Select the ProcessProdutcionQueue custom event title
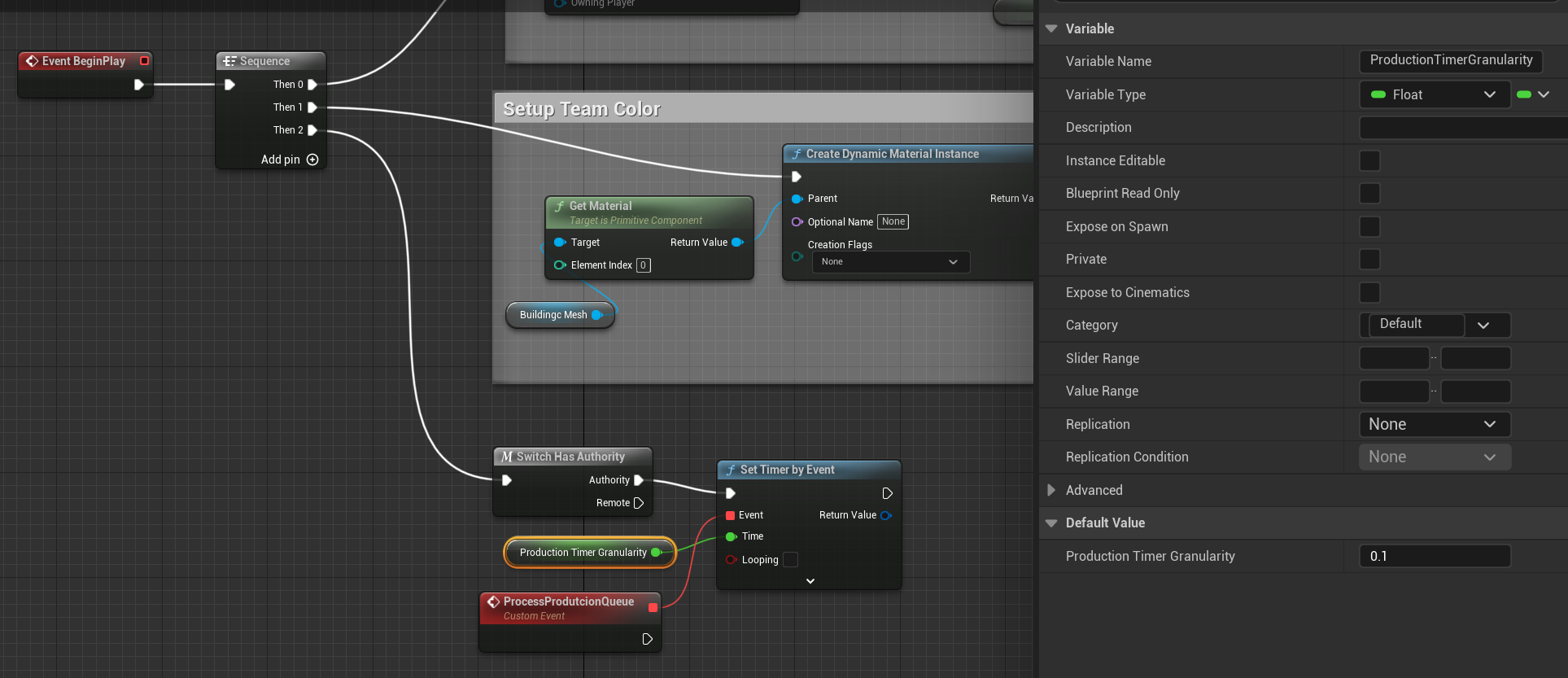Screen dimensions: 1568x678 (x=568, y=601)
